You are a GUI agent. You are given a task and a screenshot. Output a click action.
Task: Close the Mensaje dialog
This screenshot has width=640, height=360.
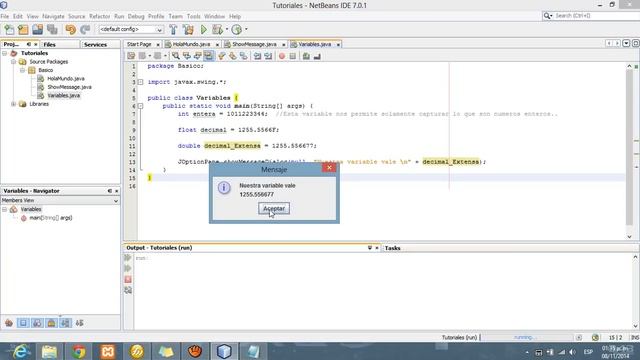click(x=329, y=167)
